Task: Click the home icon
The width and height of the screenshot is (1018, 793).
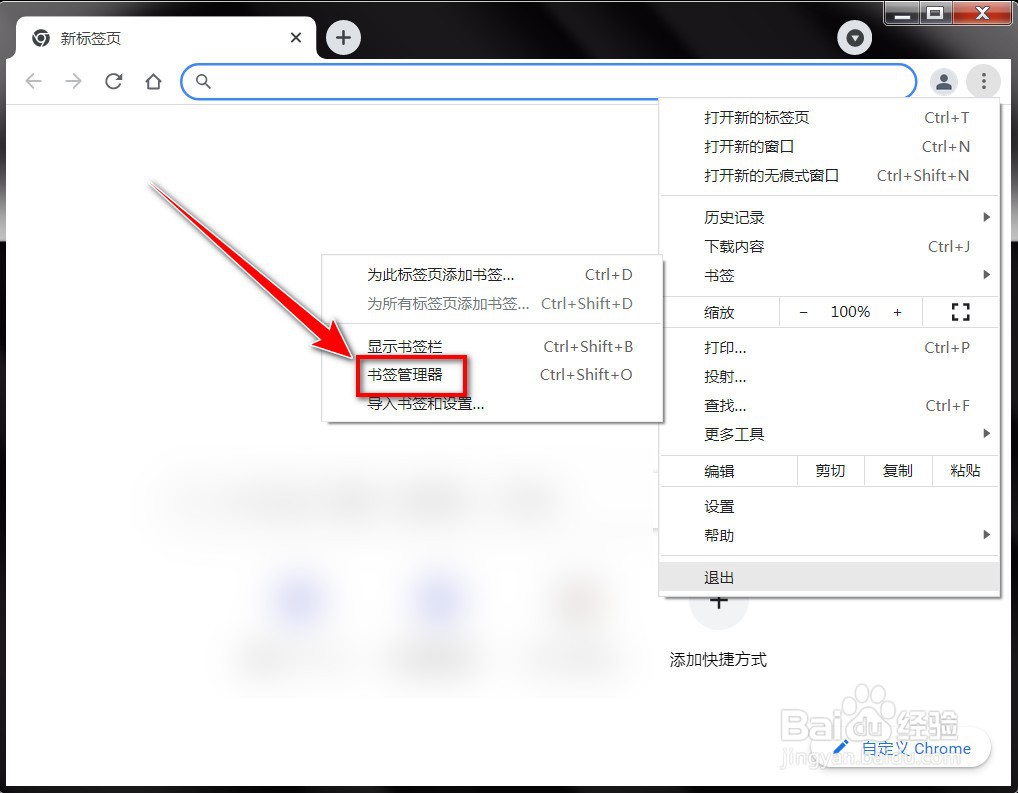Action: tap(153, 81)
